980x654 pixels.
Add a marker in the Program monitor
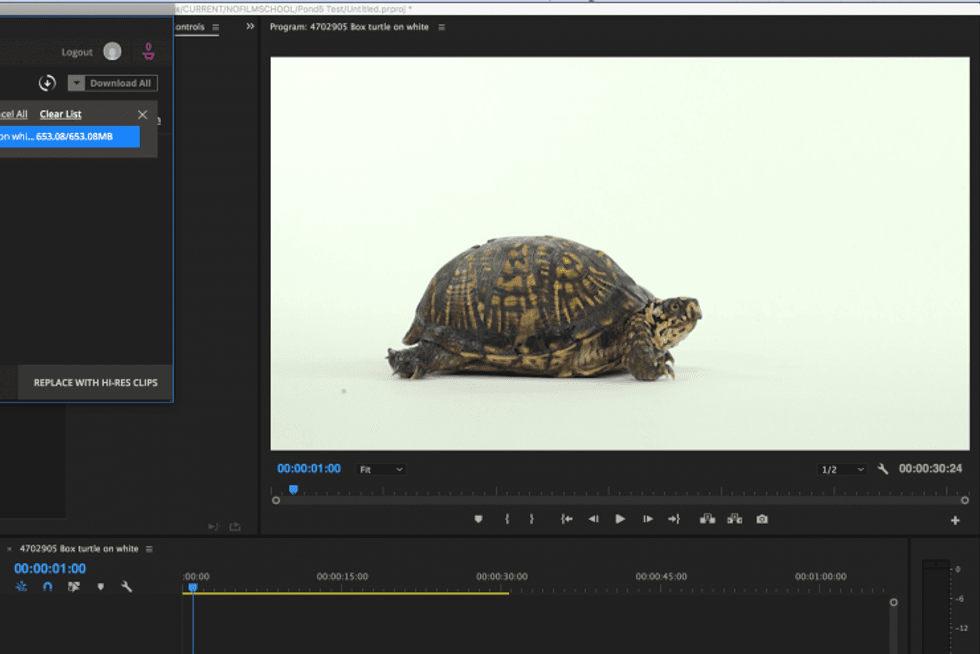click(478, 519)
